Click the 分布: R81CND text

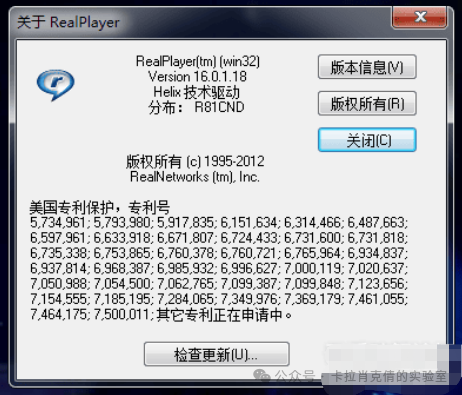coord(196,107)
